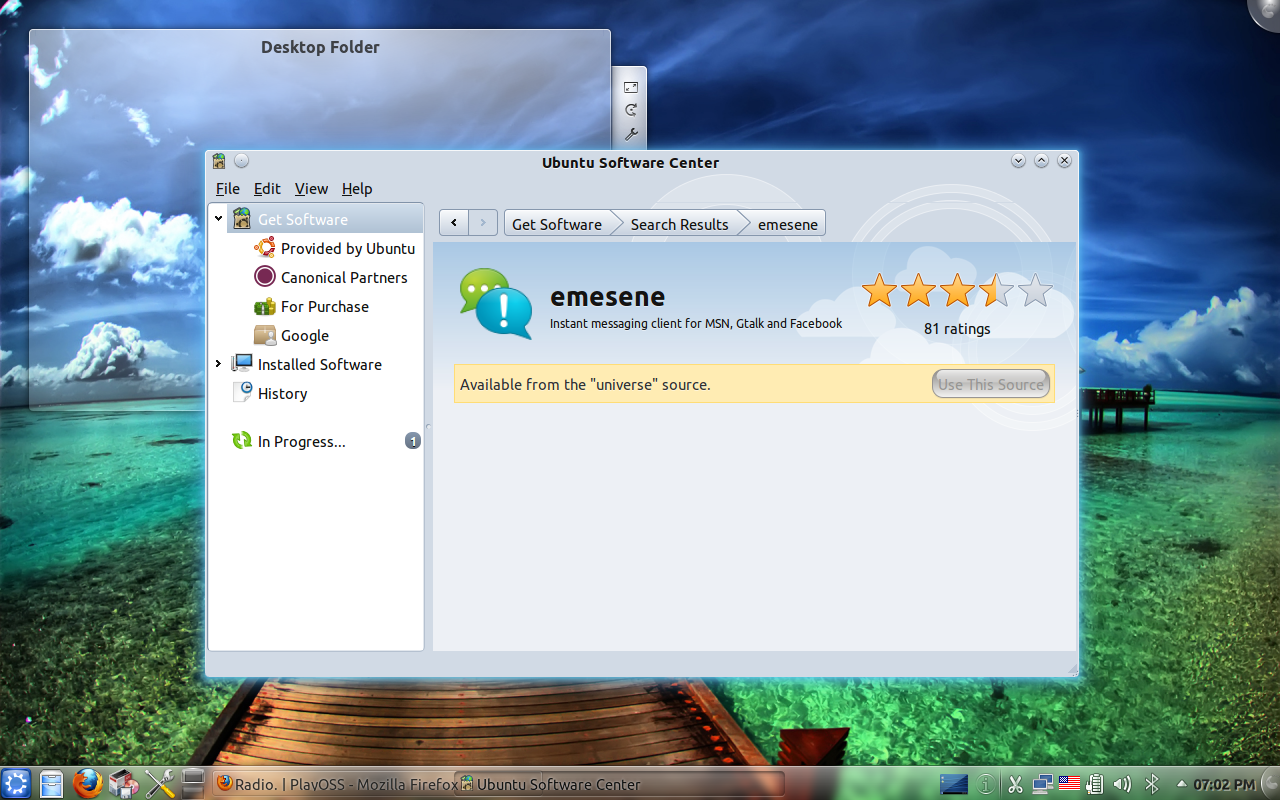Image resolution: width=1280 pixels, height=800 pixels.
Task: Click the Bluetooth tray icon
Action: click(1151, 785)
